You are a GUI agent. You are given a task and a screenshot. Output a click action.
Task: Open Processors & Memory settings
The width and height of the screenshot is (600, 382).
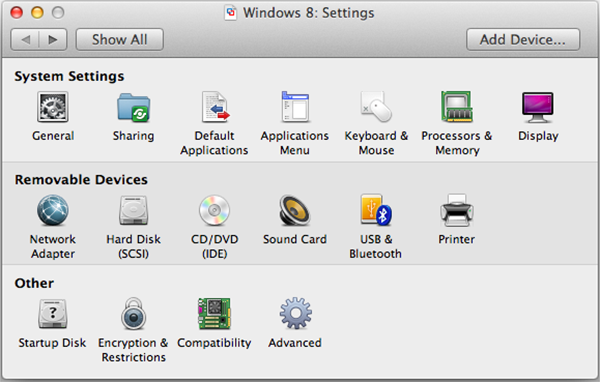pos(457,107)
